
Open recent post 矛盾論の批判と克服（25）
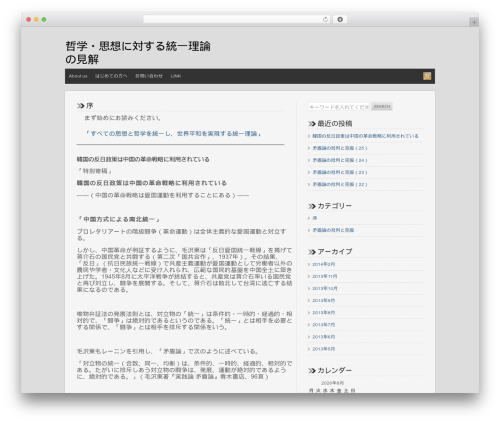(x=340, y=148)
